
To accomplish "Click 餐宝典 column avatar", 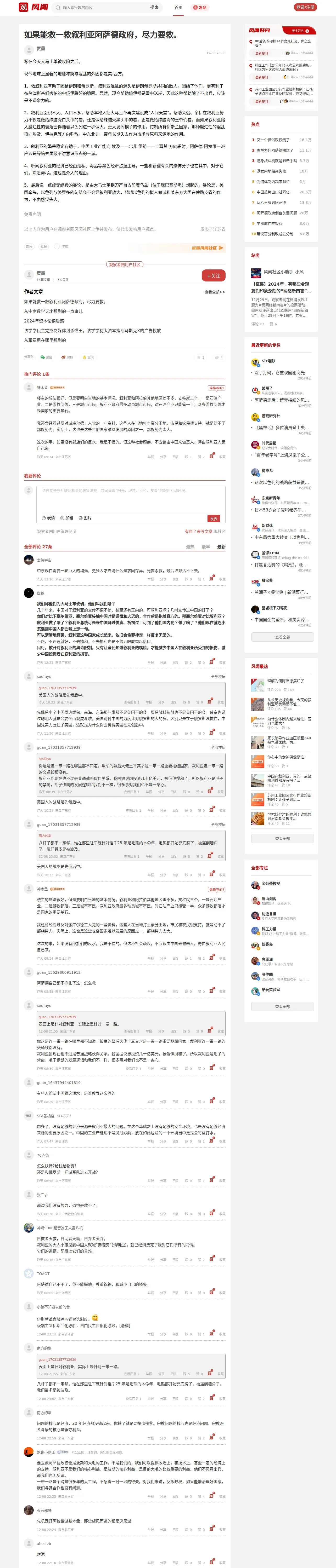I will [x=255, y=582].
